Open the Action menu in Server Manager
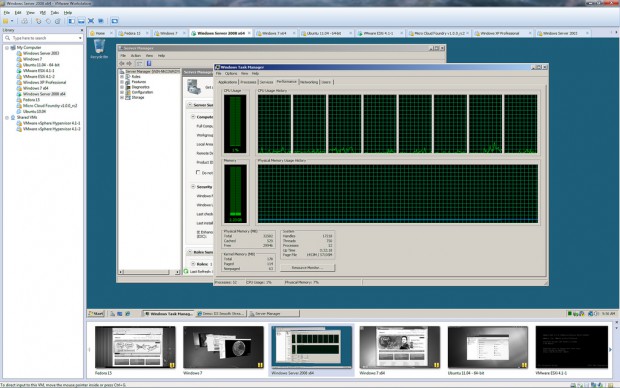620x388 pixels. pos(136,56)
